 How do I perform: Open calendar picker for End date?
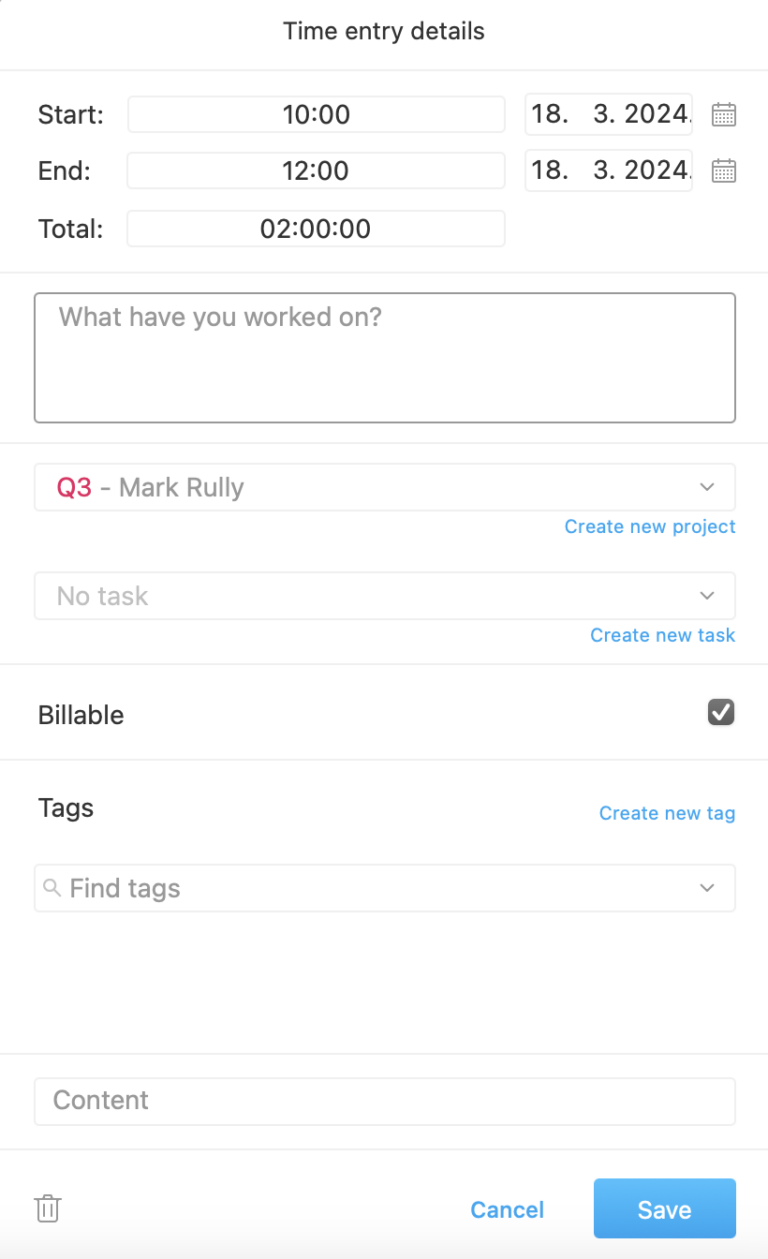coord(723,171)
